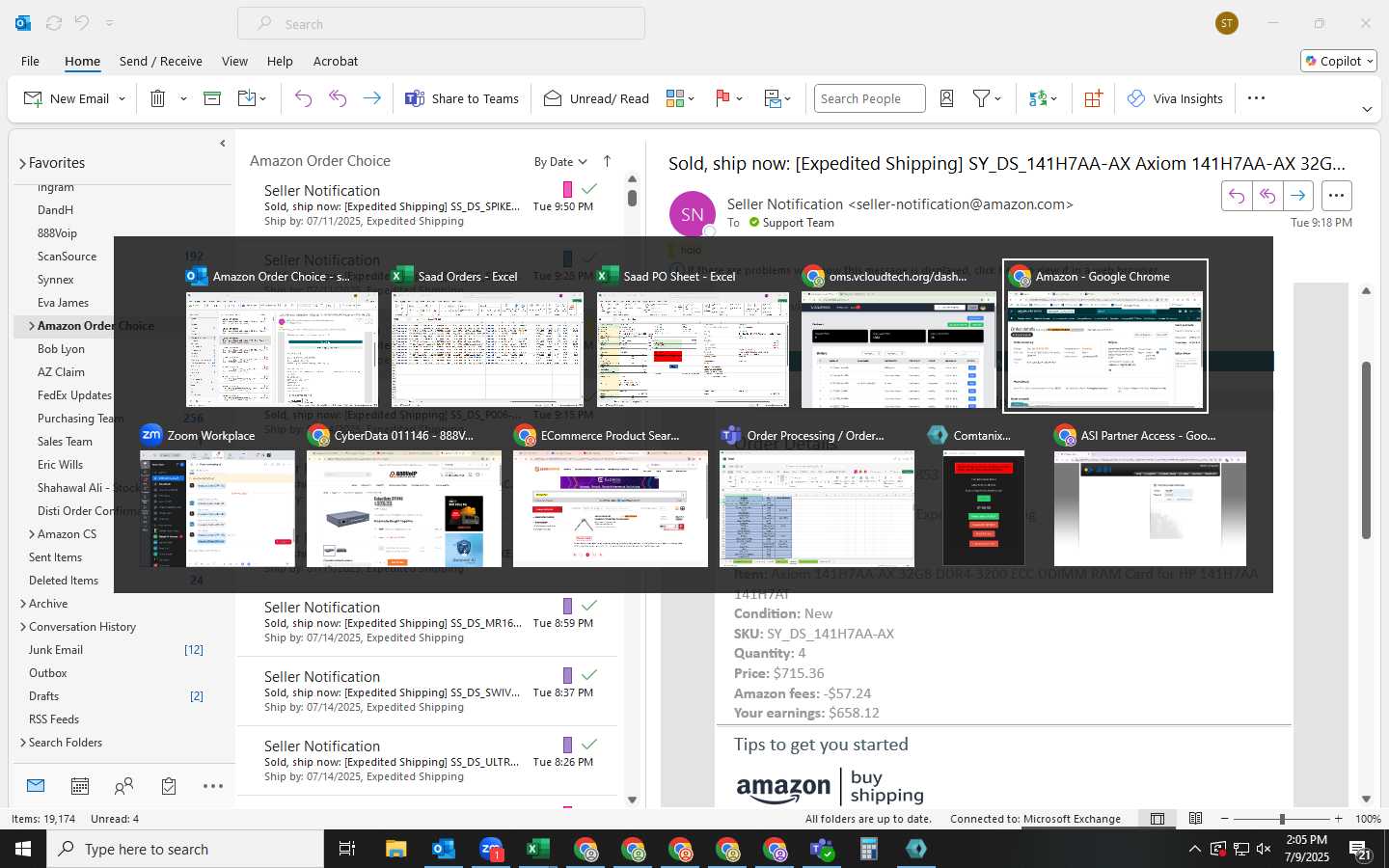Click pink category swatch on 9:50 PM email
This screenshot has width=1389, height=868.
(567, 189)
